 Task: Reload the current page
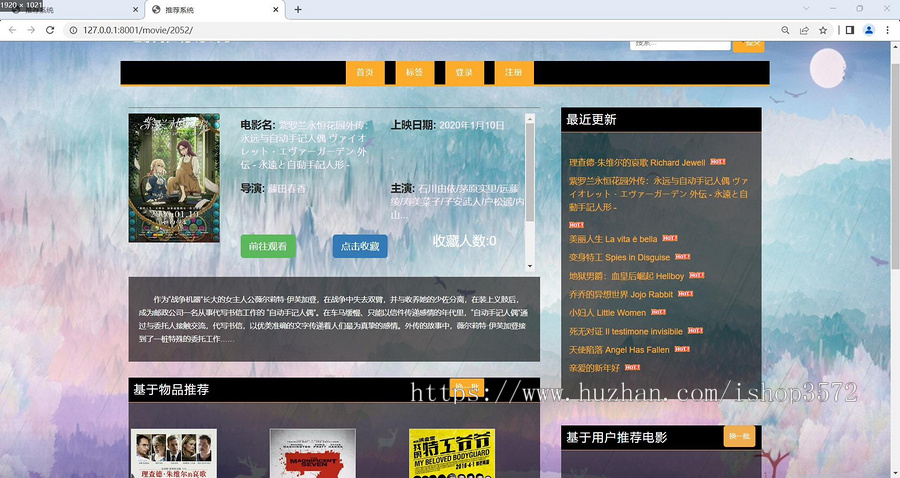click(x=50, y=30)
